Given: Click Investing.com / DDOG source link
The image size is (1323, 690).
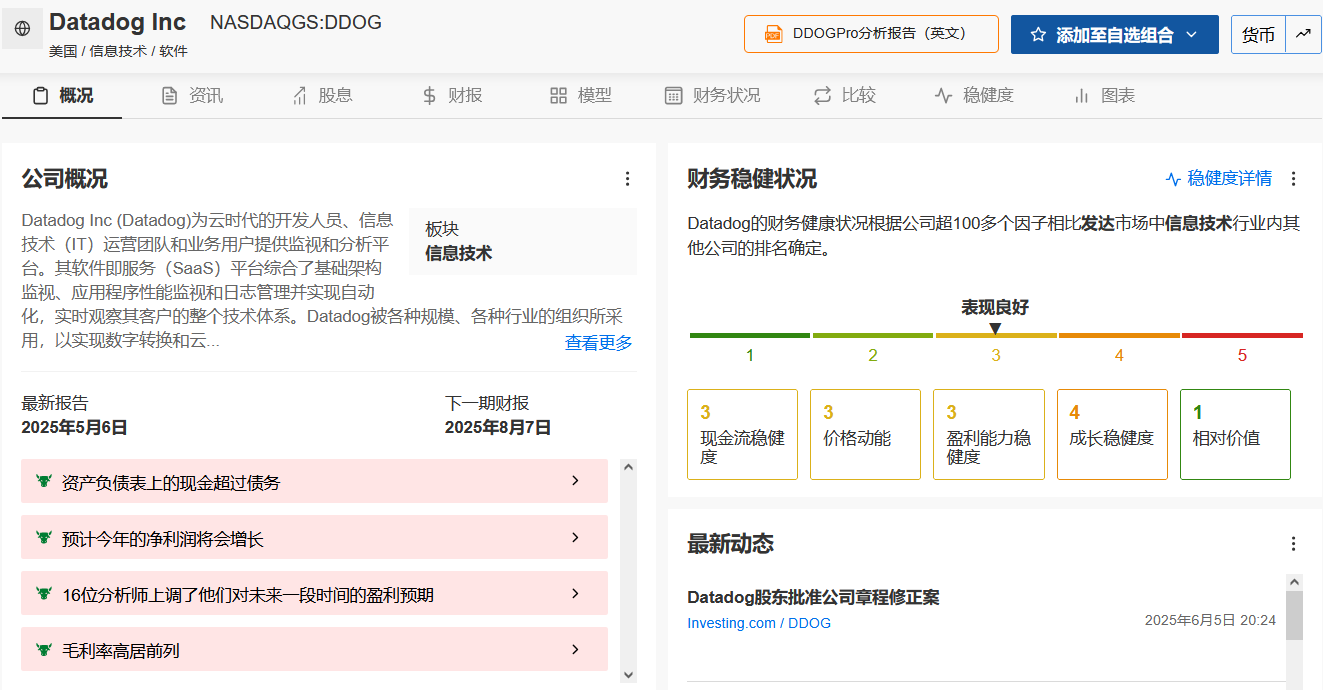Looking at the screenshot, I should pyautogui.click(x=759, y=623).
